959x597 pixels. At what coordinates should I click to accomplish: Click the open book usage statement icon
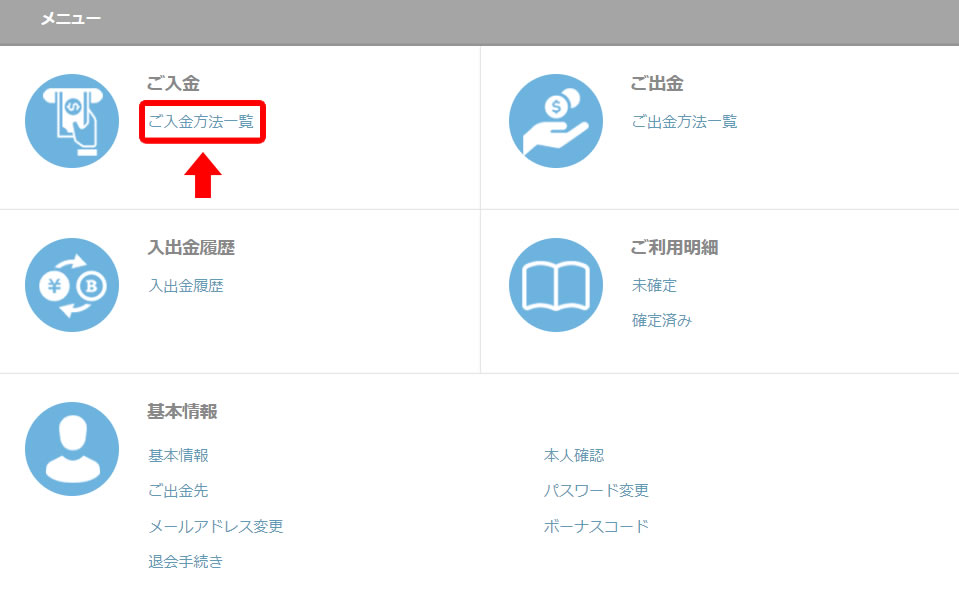point(556,285)
